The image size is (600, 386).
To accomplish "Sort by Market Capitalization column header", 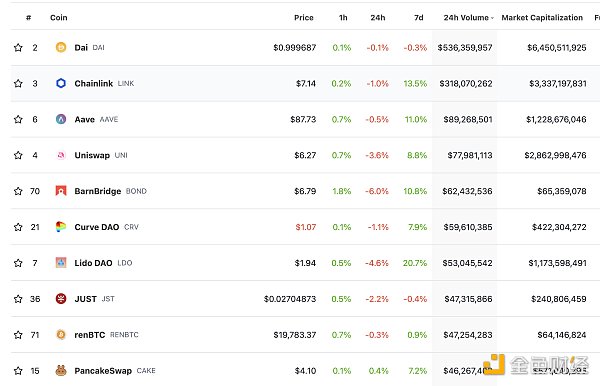I will click(x=542, y=18).
